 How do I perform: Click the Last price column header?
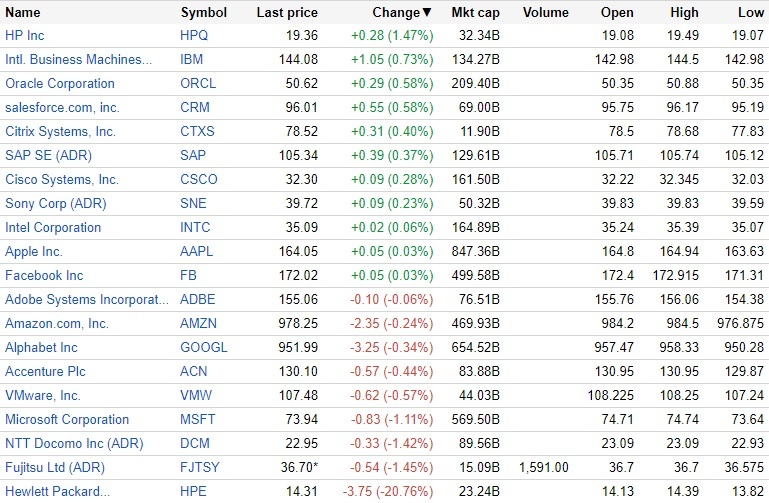tap(287, 13)
